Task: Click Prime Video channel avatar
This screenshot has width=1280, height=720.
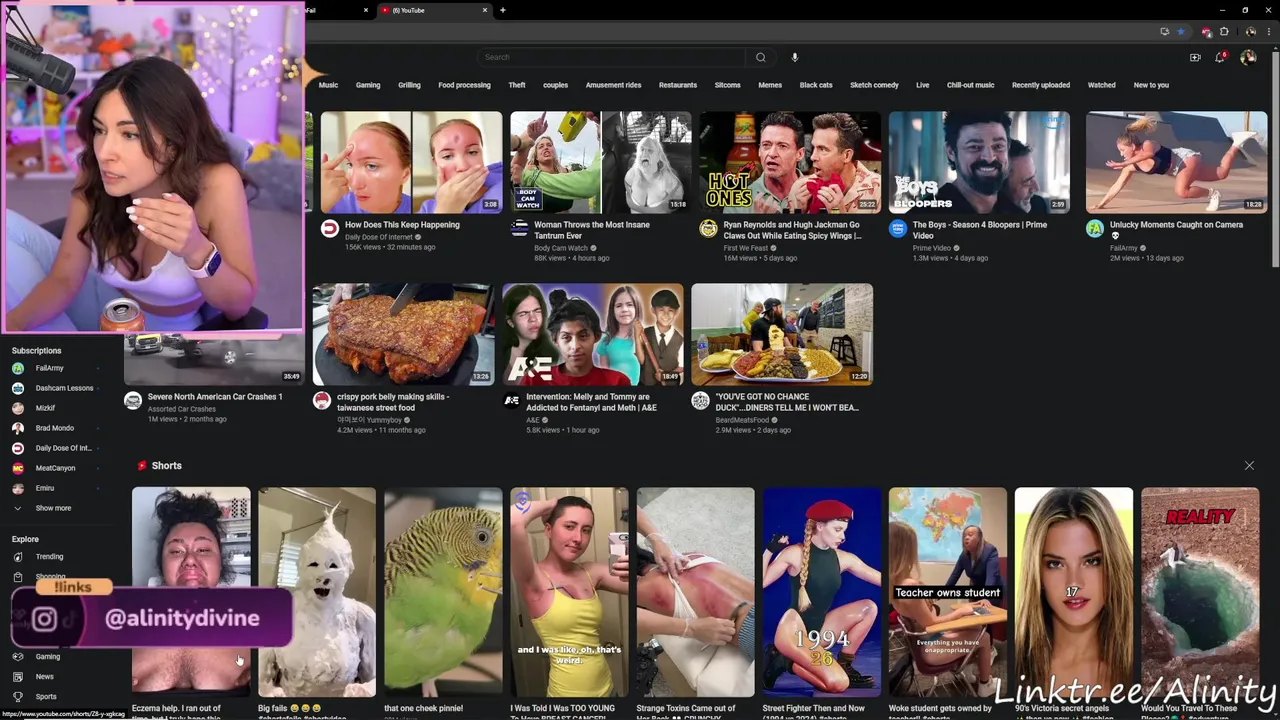Action: [x=897, y=228]
